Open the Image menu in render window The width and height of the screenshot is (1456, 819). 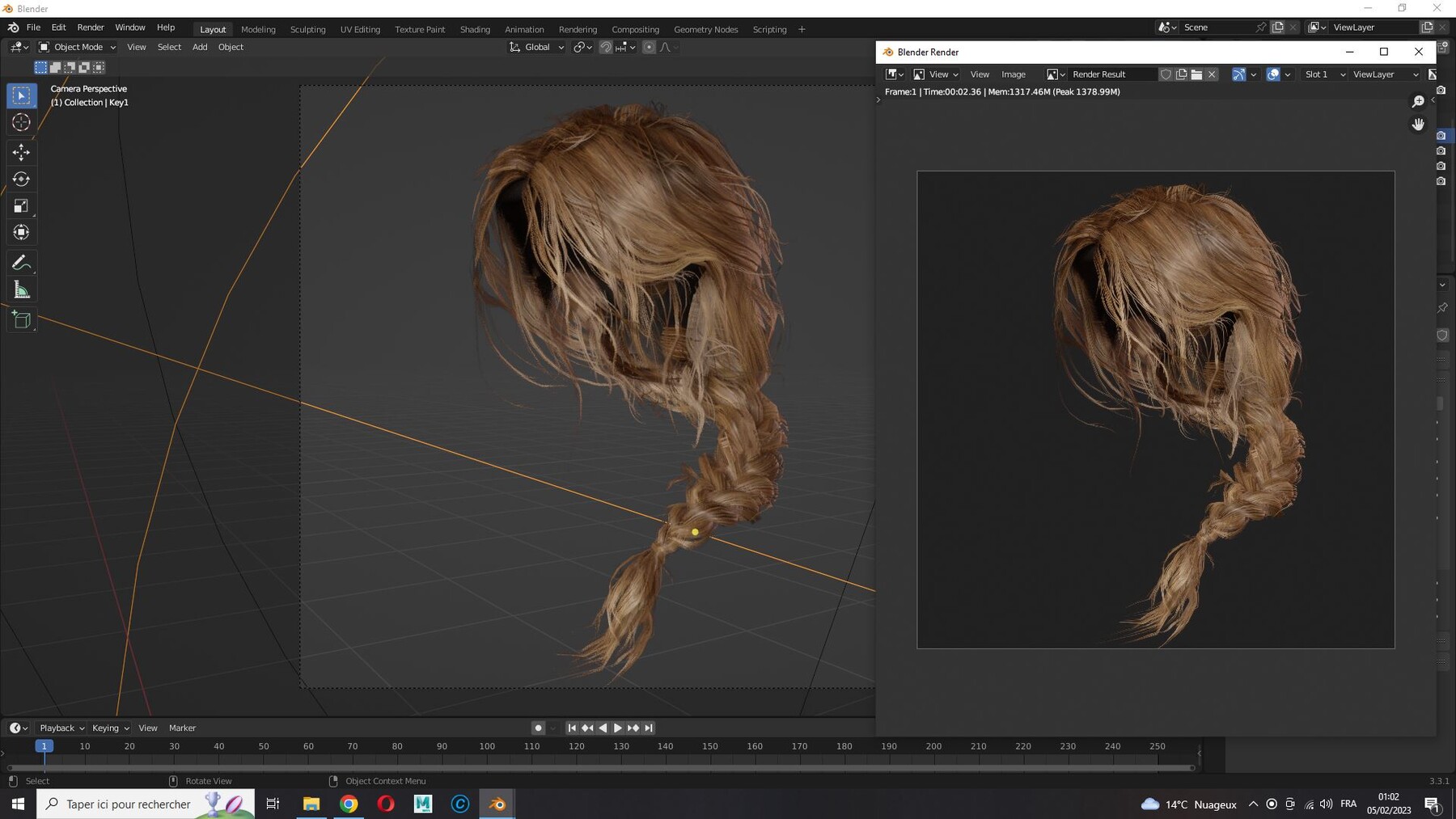pyautogui.click(x=1014, y=74)
